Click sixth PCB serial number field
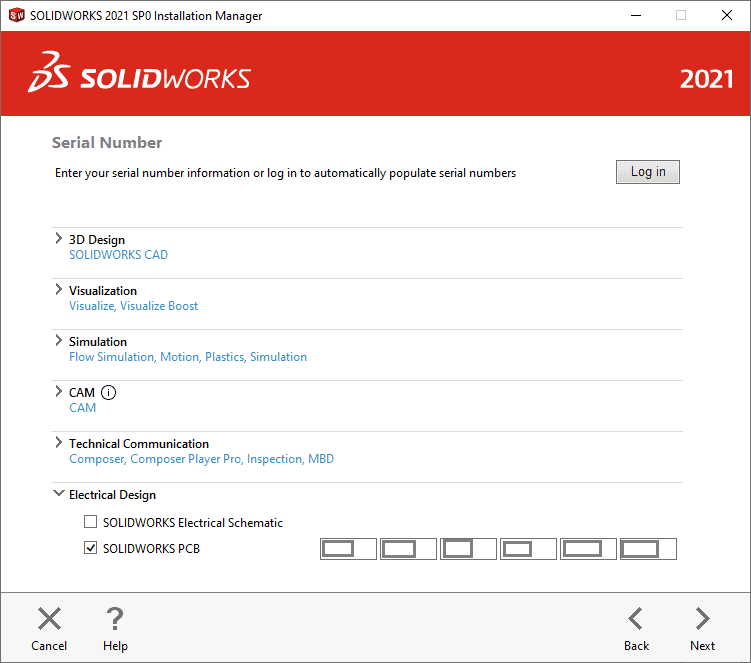Viewport: 751px width, 663px height. click(648, 549)
